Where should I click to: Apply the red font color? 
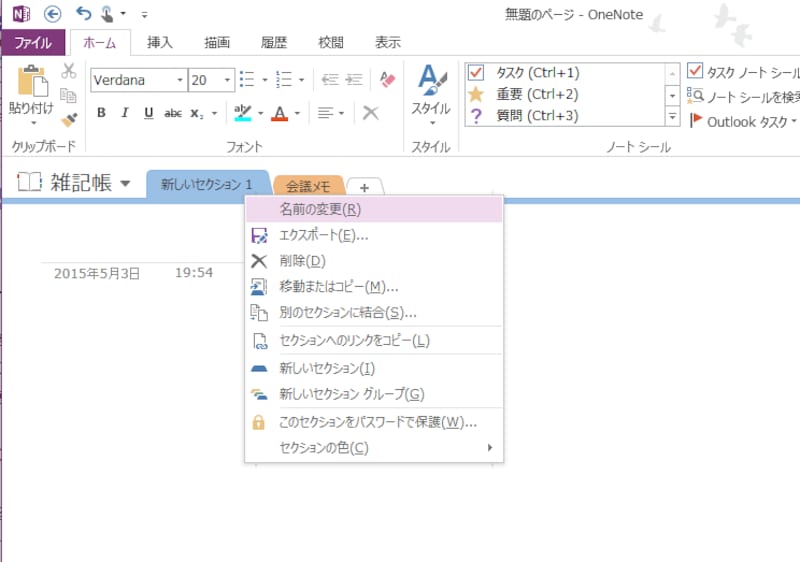(280, 113)
